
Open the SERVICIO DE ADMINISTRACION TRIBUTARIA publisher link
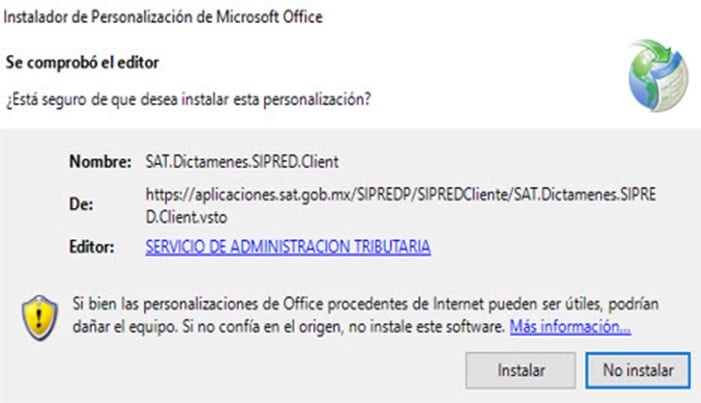(288, 246)
